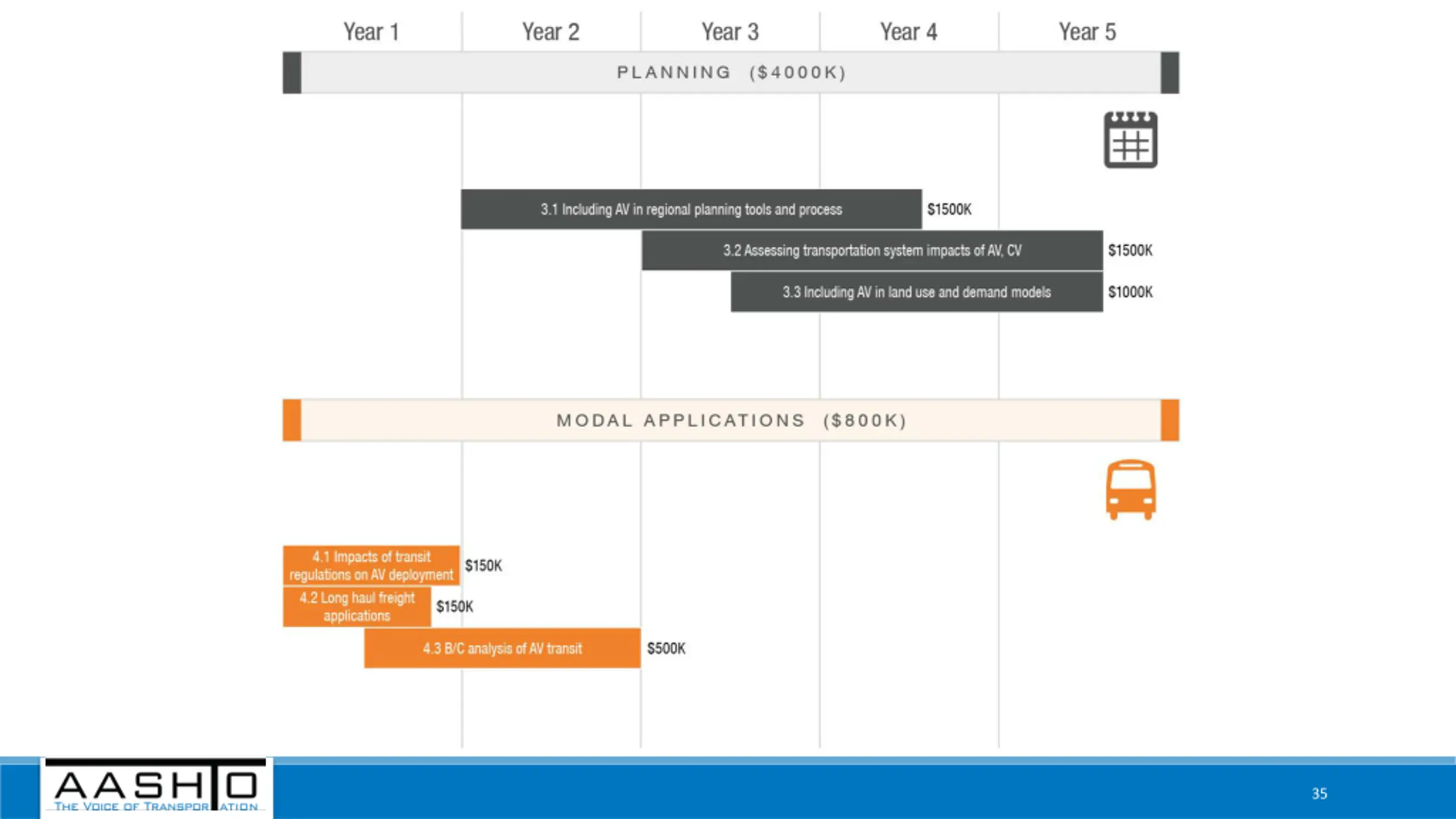Click the page number 35
The height and width of the screenshot is (819, 1456).
click(x=1319, y=793)
